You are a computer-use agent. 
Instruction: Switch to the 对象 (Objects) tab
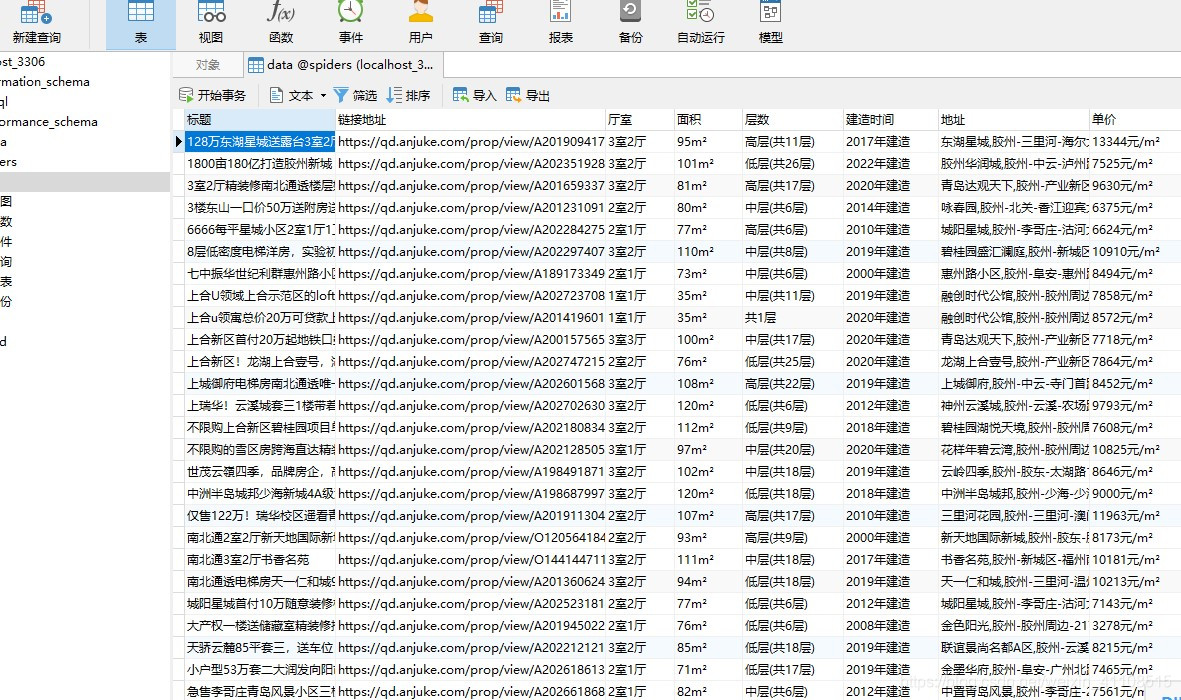208,63
